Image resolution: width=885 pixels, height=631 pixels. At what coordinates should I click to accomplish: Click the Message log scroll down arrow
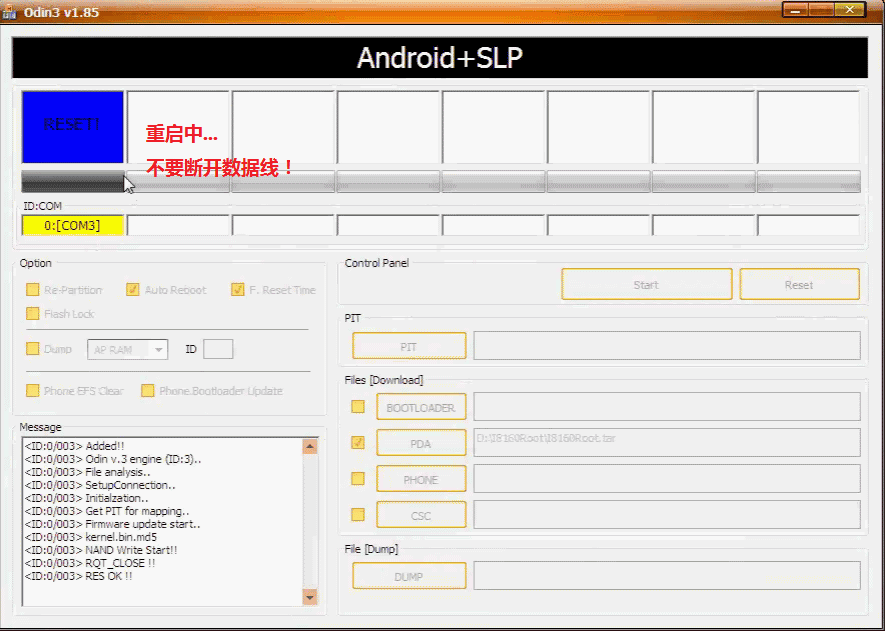310,597
